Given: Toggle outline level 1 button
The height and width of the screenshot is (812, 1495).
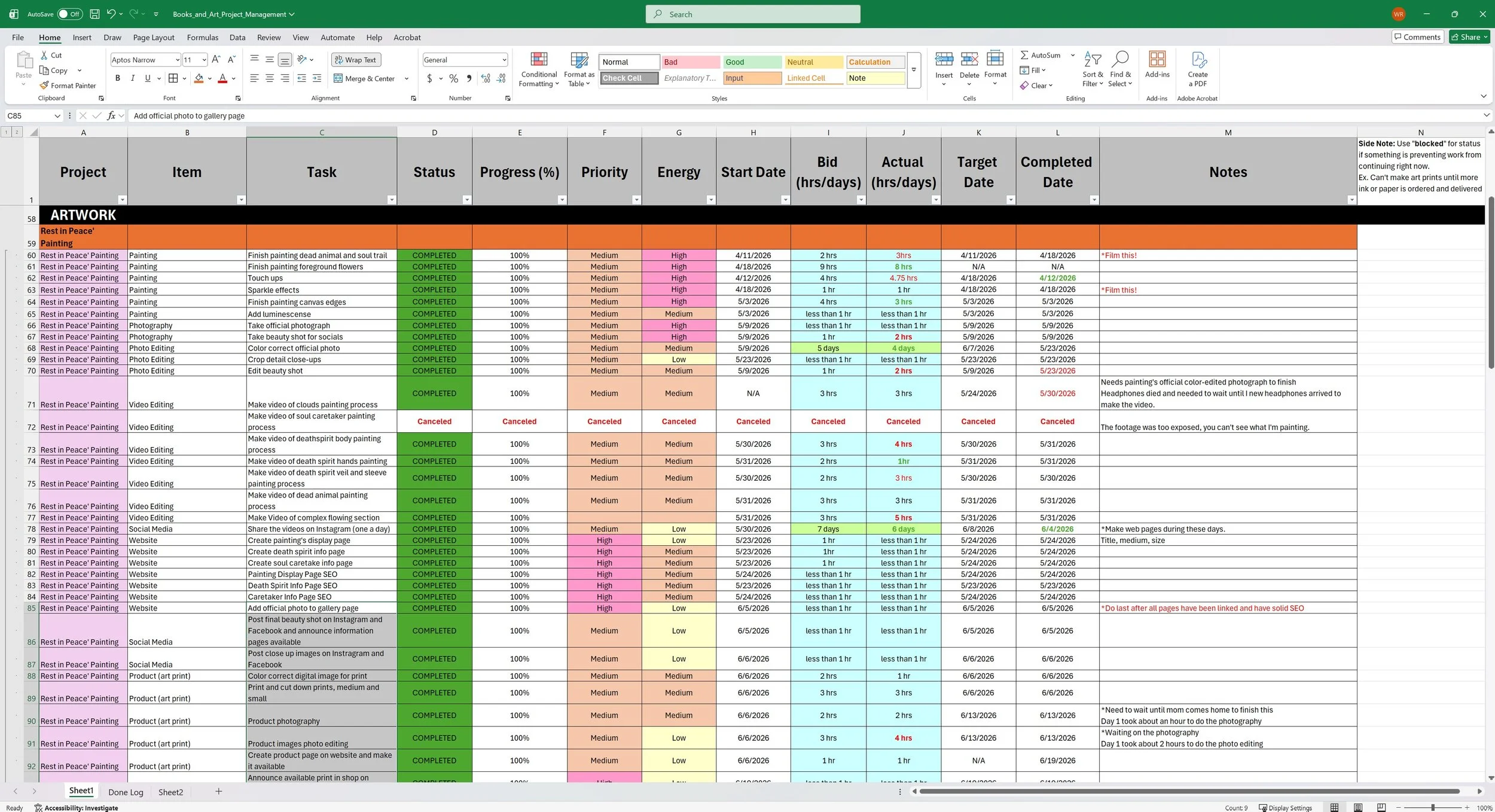Looking at the screenshot, I should point(7,132).
